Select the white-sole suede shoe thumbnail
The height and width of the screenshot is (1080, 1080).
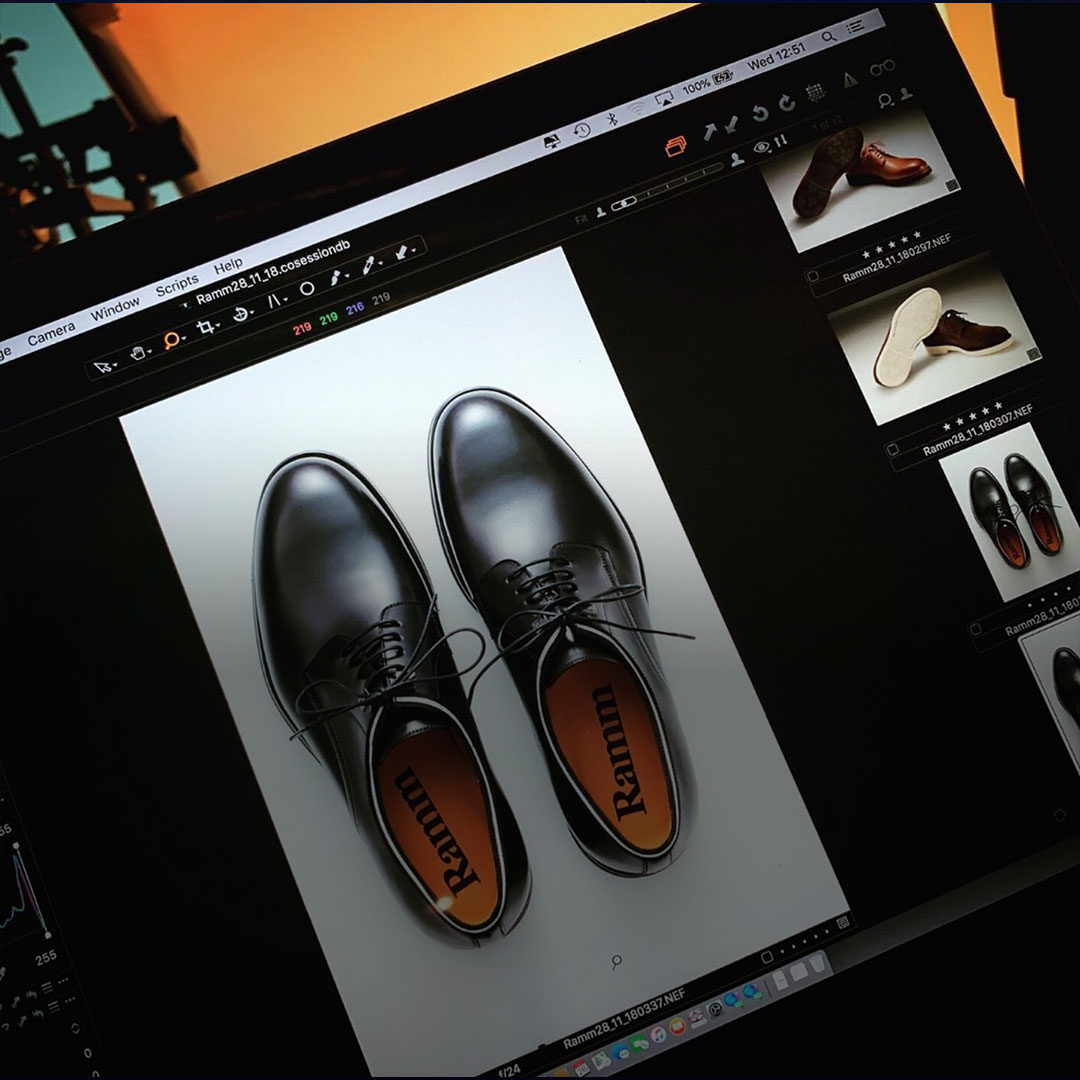tap(935, 339)
